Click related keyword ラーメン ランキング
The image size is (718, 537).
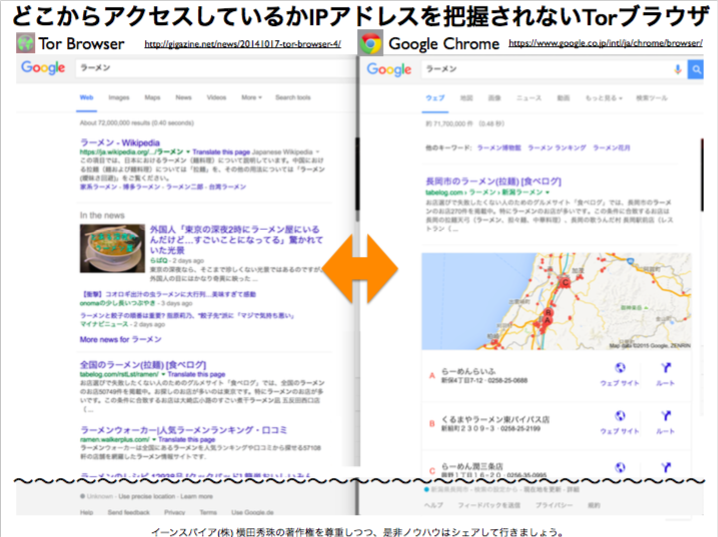557,148
